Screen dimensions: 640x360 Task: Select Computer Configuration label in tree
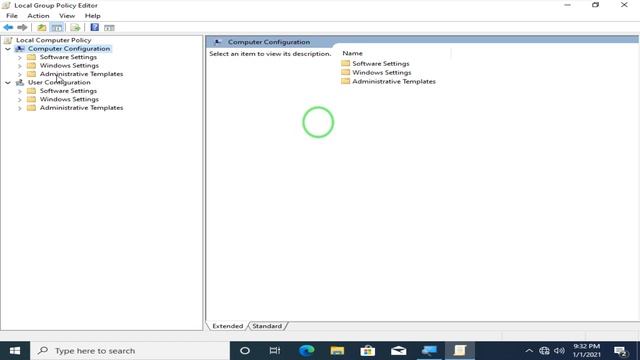click(69, 49)
